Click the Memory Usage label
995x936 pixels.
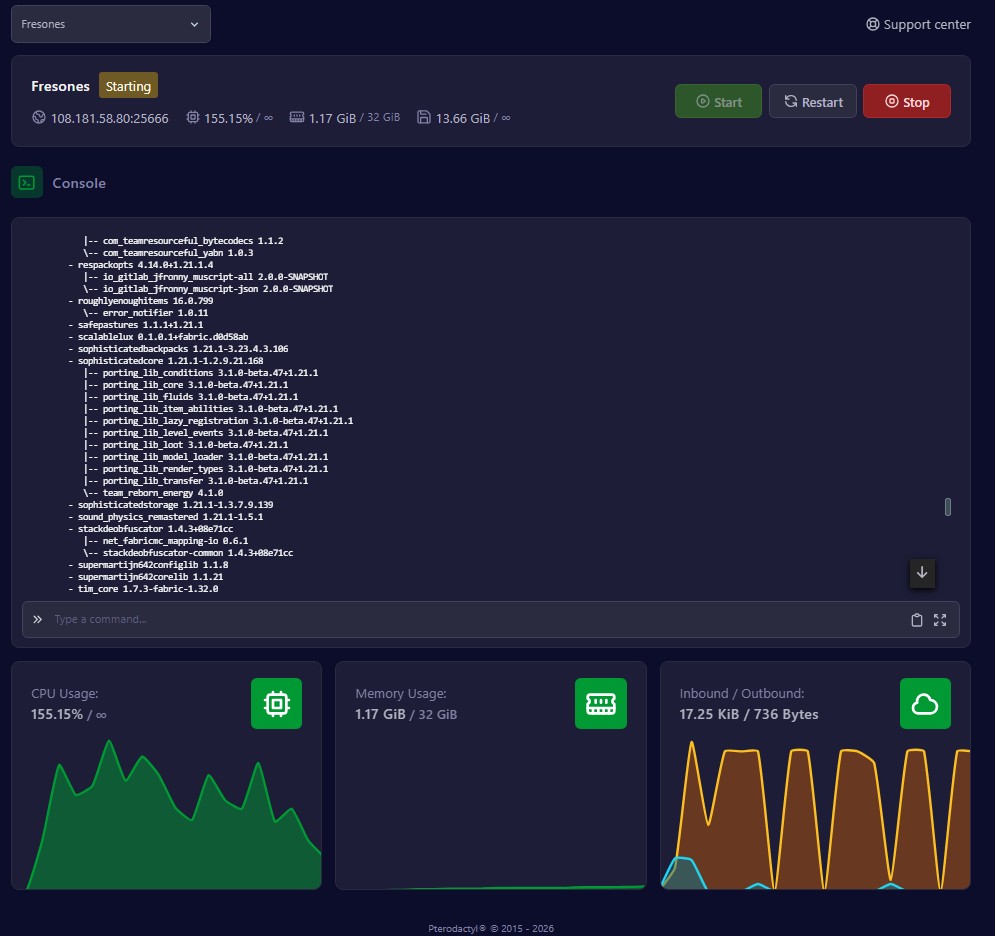coord(401,694)
